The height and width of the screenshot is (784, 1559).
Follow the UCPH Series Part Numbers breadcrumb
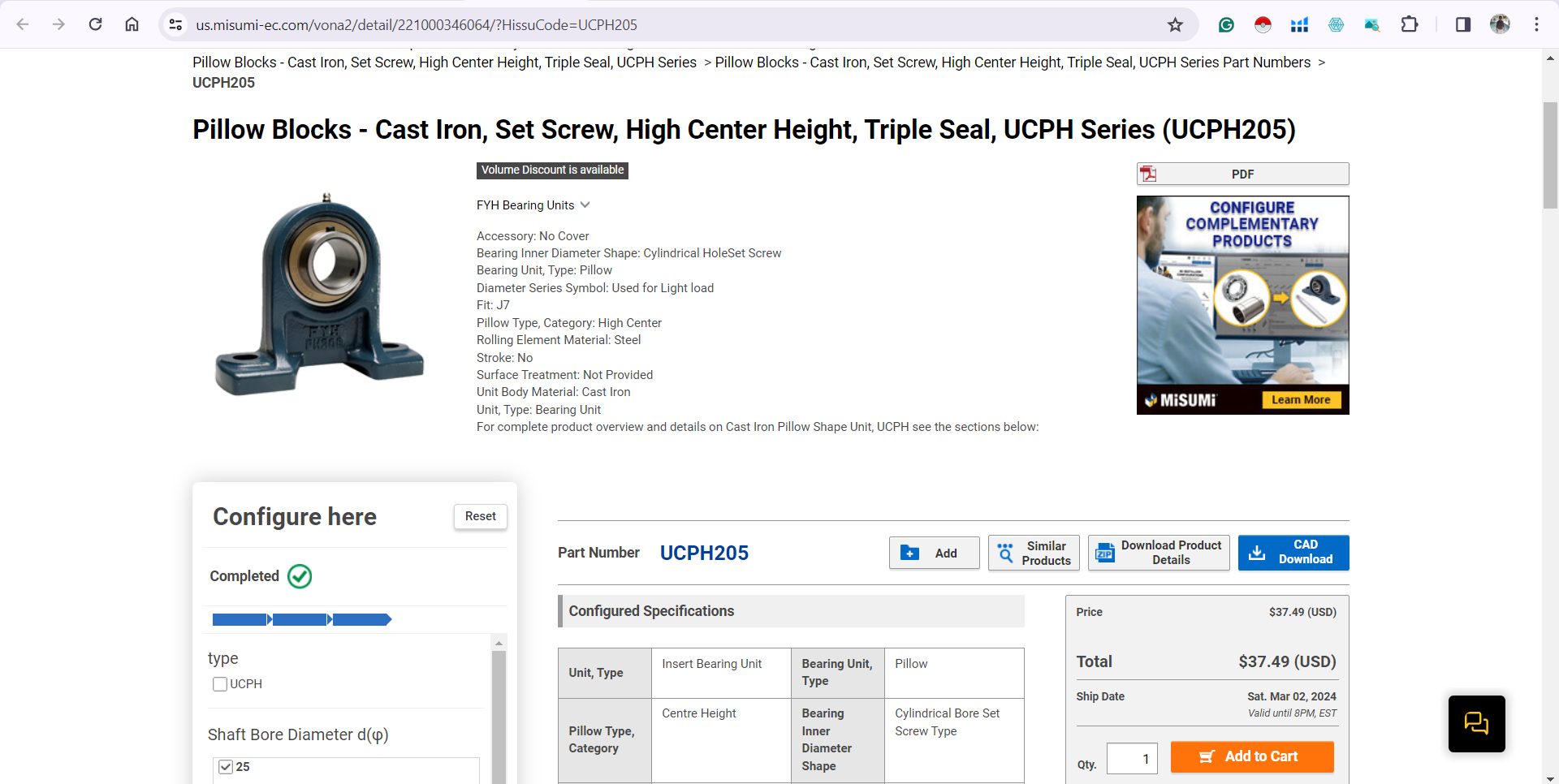click(1013, 62)
